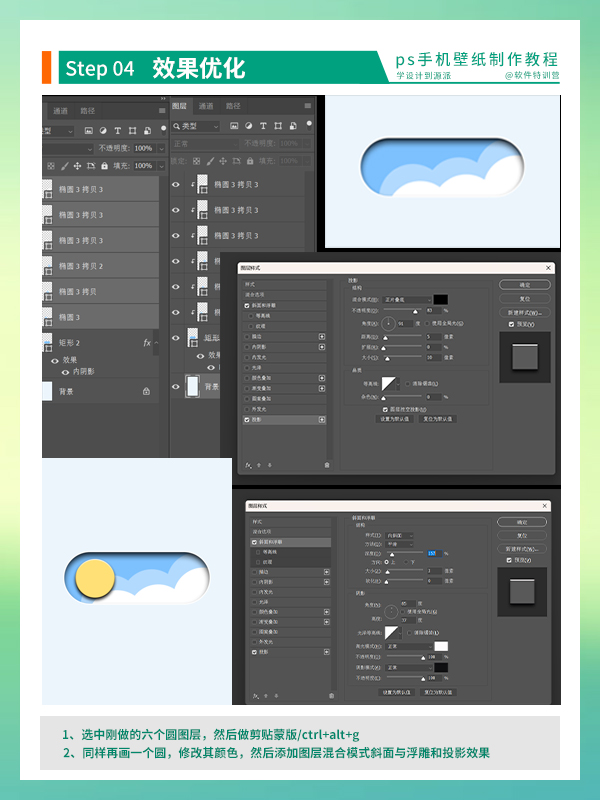600x800 pixels.
Task: Click the text layer filter icon in the 图层 panel
Action: 265,127
